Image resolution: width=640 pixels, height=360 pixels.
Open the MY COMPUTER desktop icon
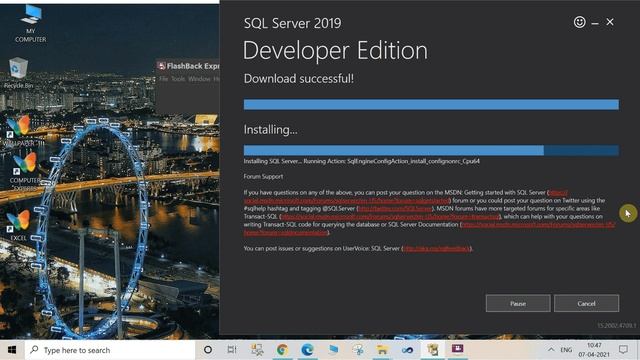[x=31, y=24]
